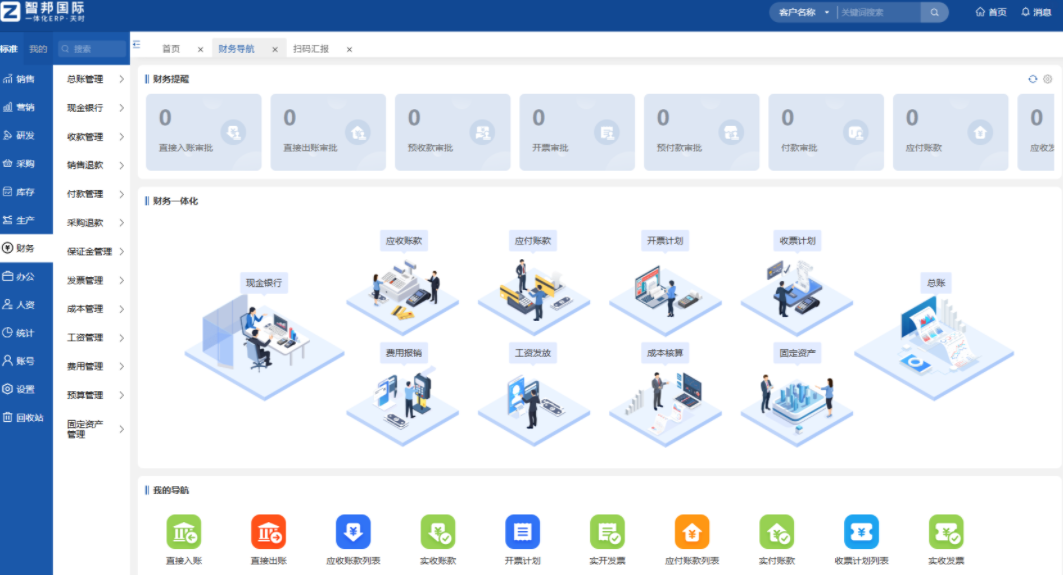
Task: Collapse the sidebar menu toggle icon
Action: 137,45
